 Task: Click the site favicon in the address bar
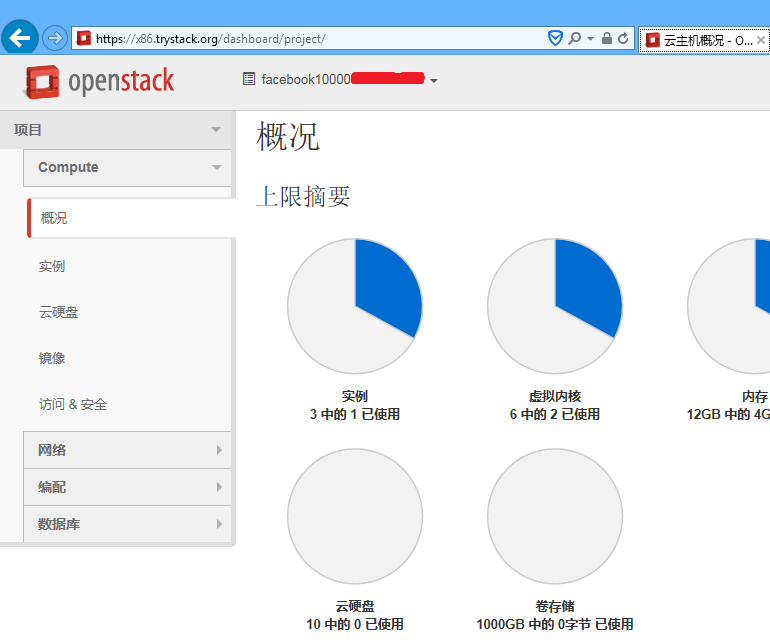[x=84, y=39]
